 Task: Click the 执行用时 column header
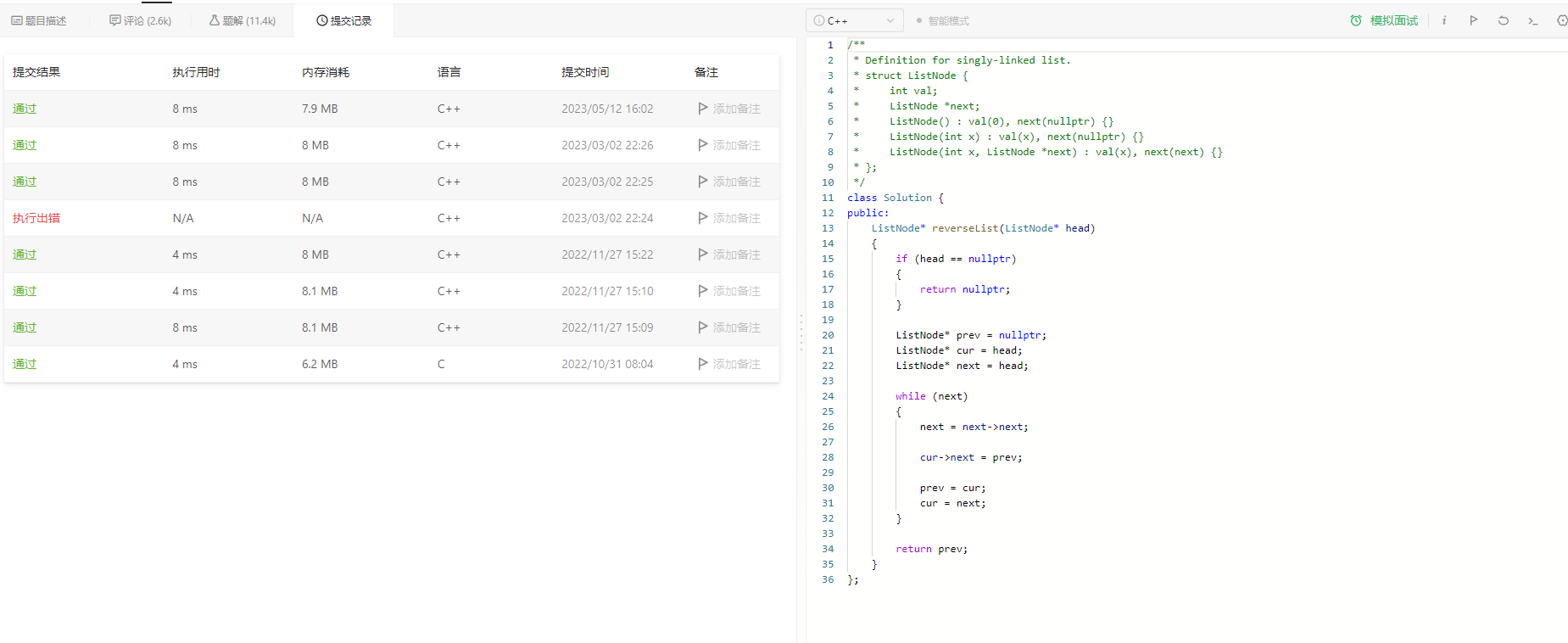click(196, 72)
